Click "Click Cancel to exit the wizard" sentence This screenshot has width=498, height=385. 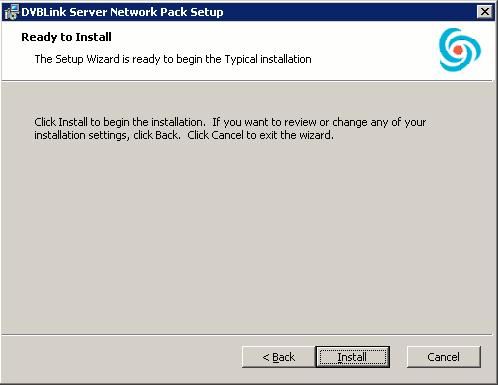point(260,135)
